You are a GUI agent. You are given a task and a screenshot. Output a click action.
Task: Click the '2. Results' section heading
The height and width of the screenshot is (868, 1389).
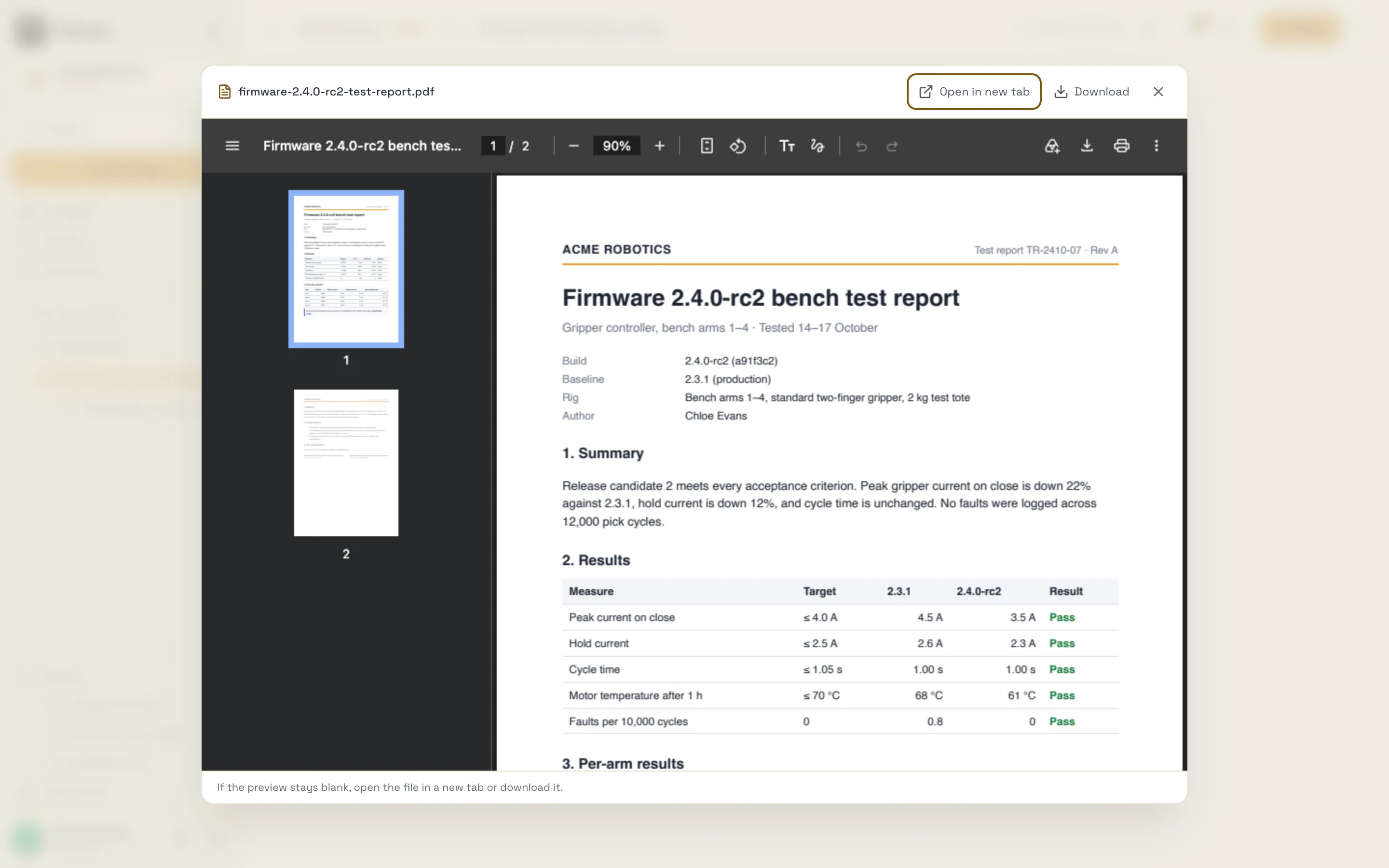click(596, 560)
